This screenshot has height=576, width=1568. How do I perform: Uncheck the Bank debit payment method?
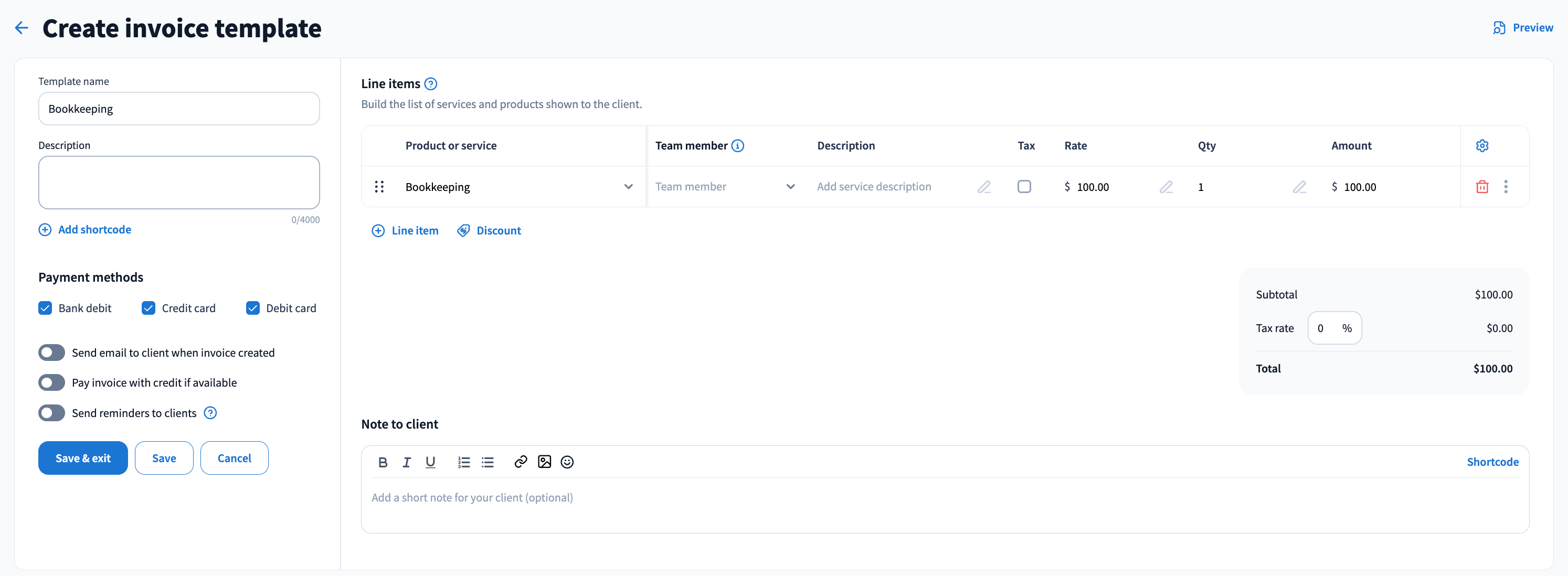tap(45, 308)
